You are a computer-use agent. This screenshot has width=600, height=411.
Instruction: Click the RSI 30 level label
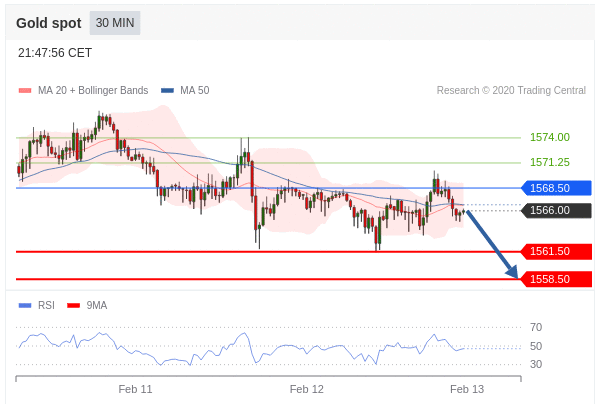(x=536, y=364)
